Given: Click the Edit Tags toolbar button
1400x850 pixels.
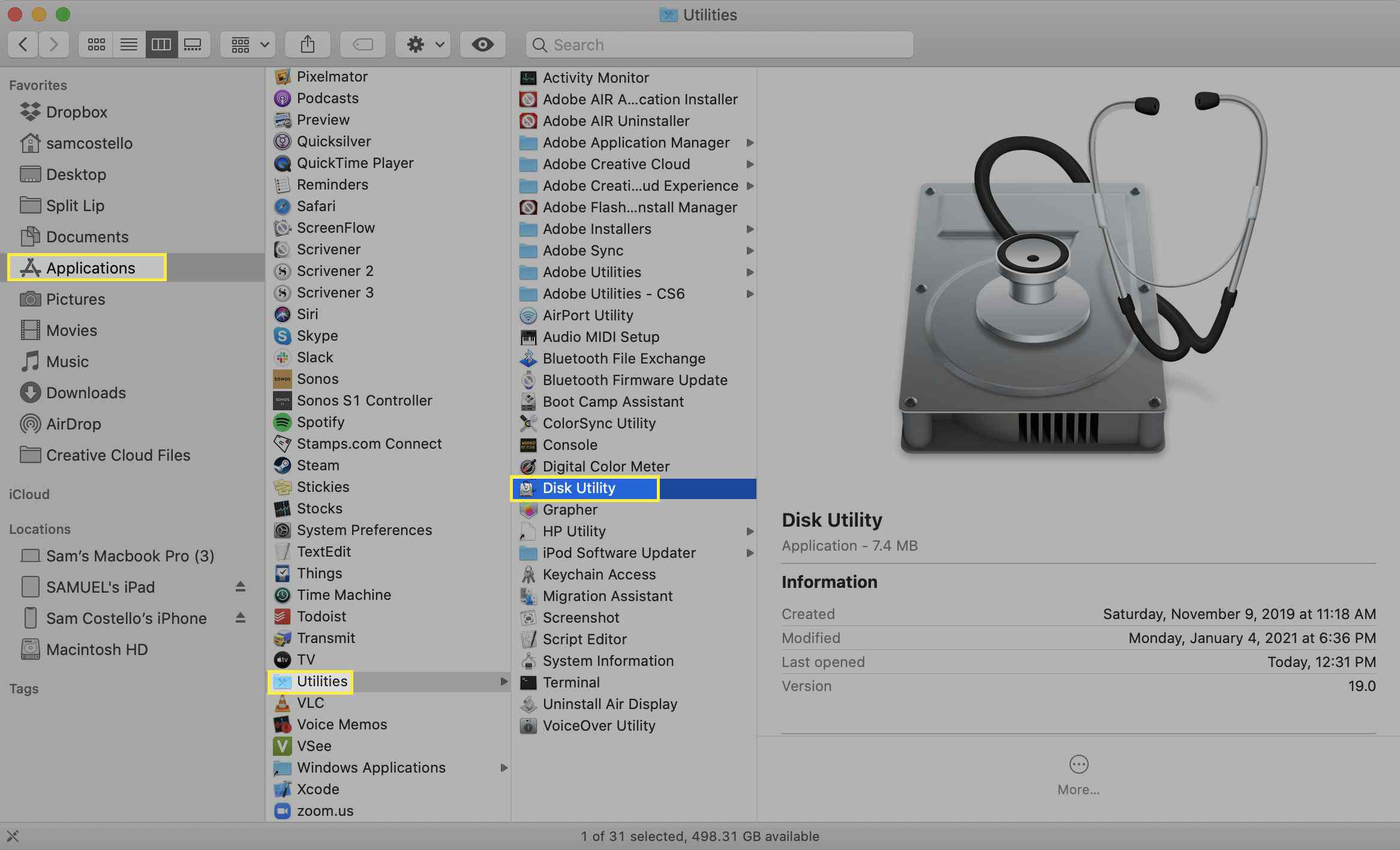Looking at the screenshot, I should tap(363, 44).
